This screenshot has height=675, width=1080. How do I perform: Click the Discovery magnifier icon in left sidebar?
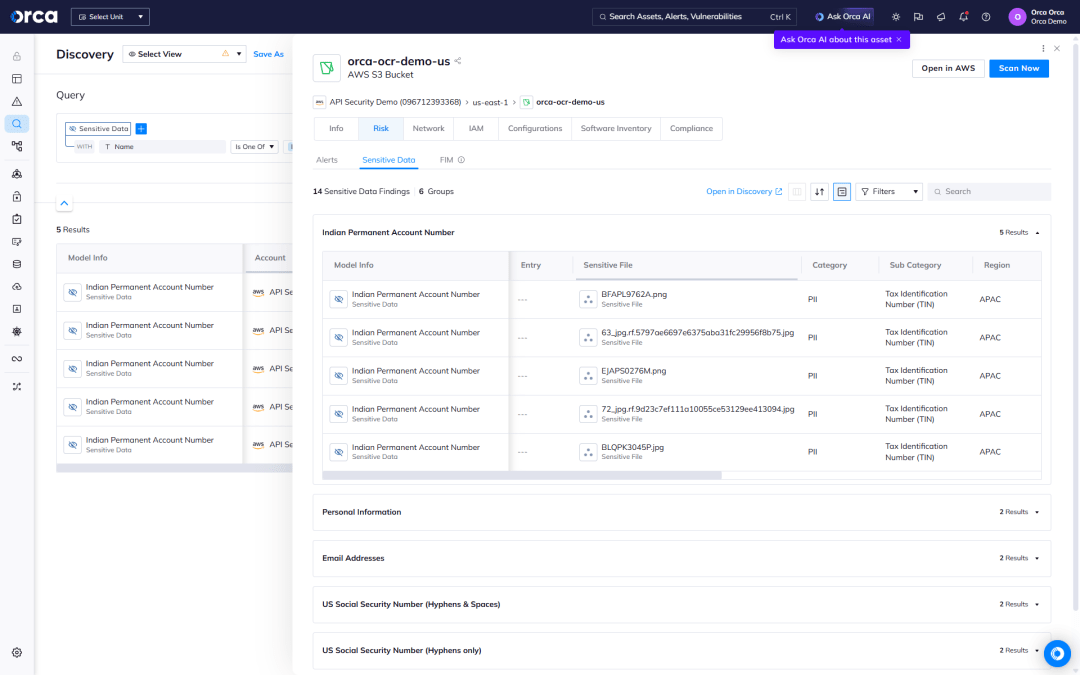tap(17, 124)
